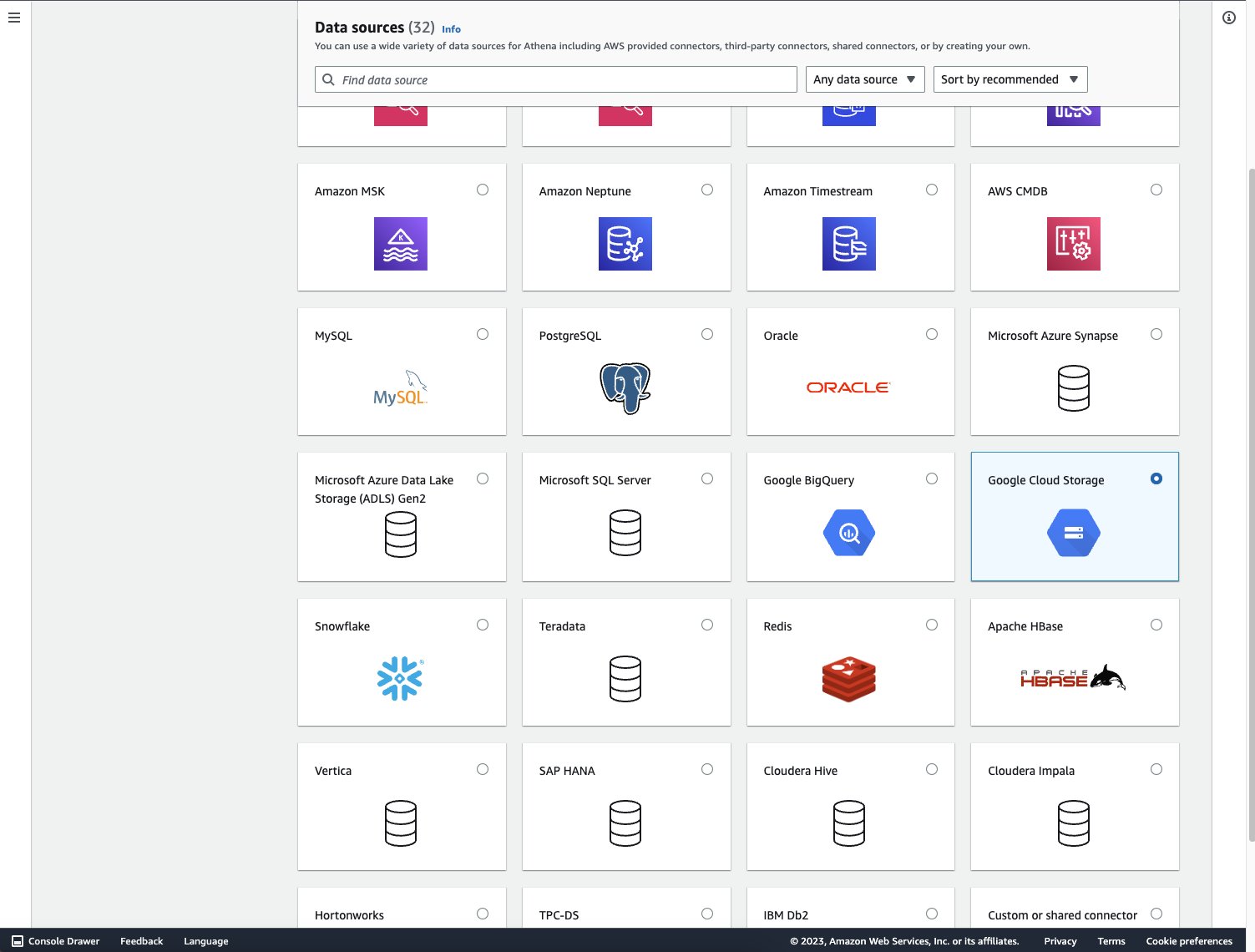Open Cookie preferences

click(1188, 941)
